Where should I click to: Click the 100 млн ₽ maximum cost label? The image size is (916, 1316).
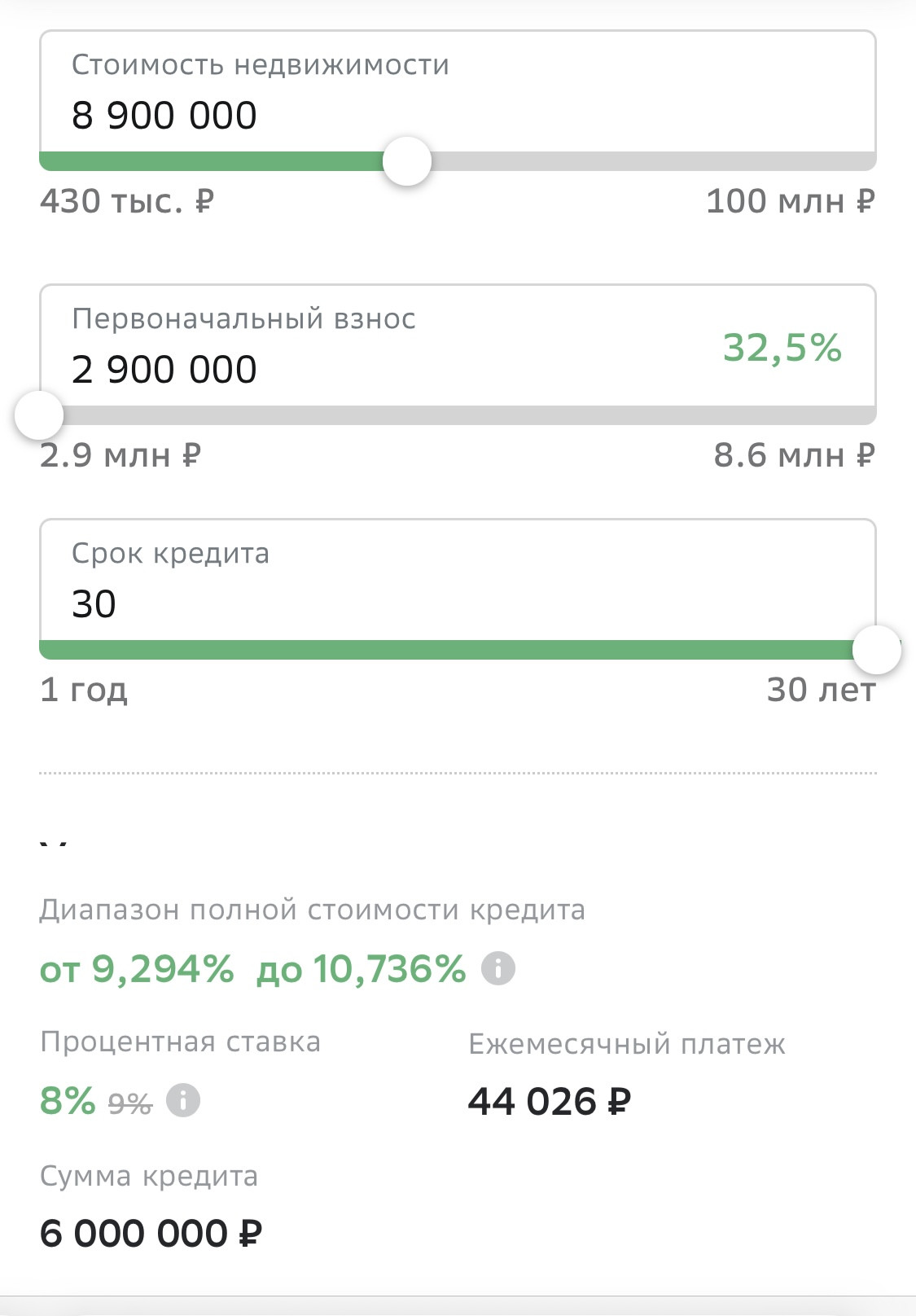pyautogui.click(x=790, y=201)
